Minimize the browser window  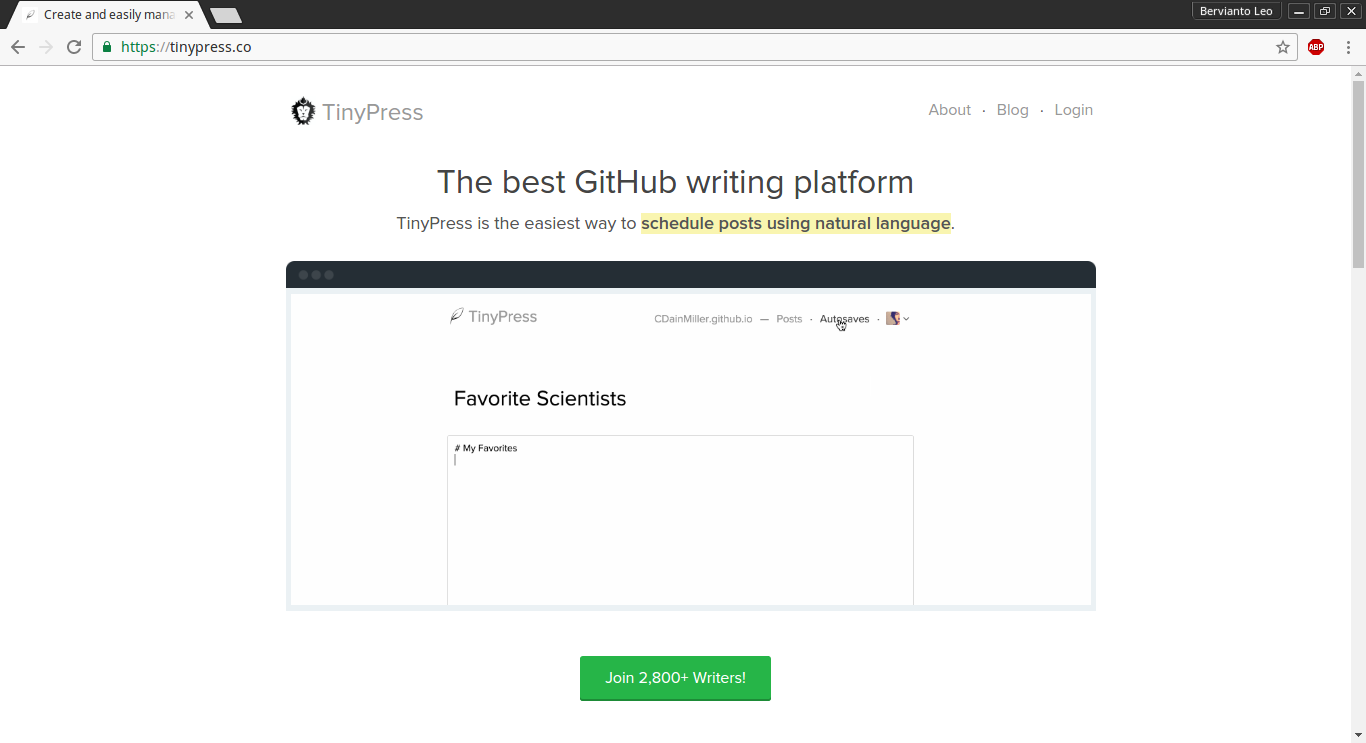pyautogui.click(x=1299, y=11)
